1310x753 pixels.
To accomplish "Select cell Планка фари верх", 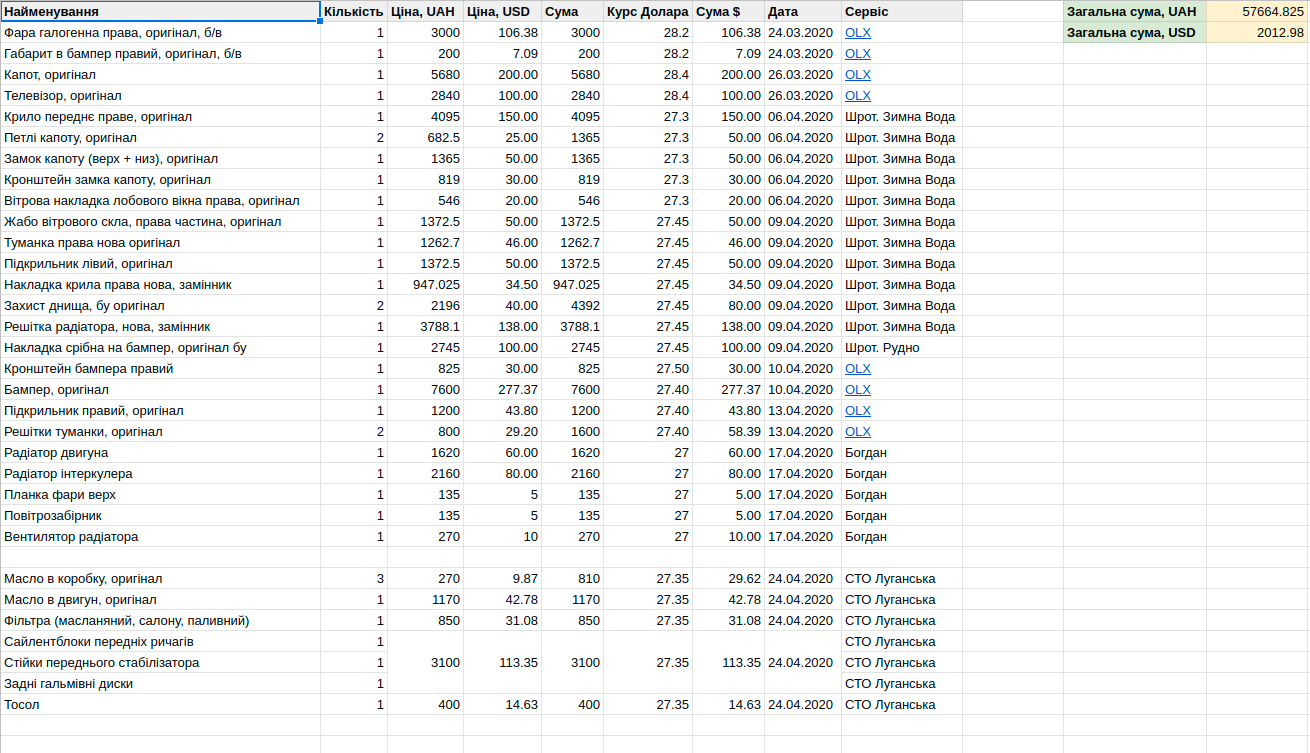I will (x=160, y=494).
